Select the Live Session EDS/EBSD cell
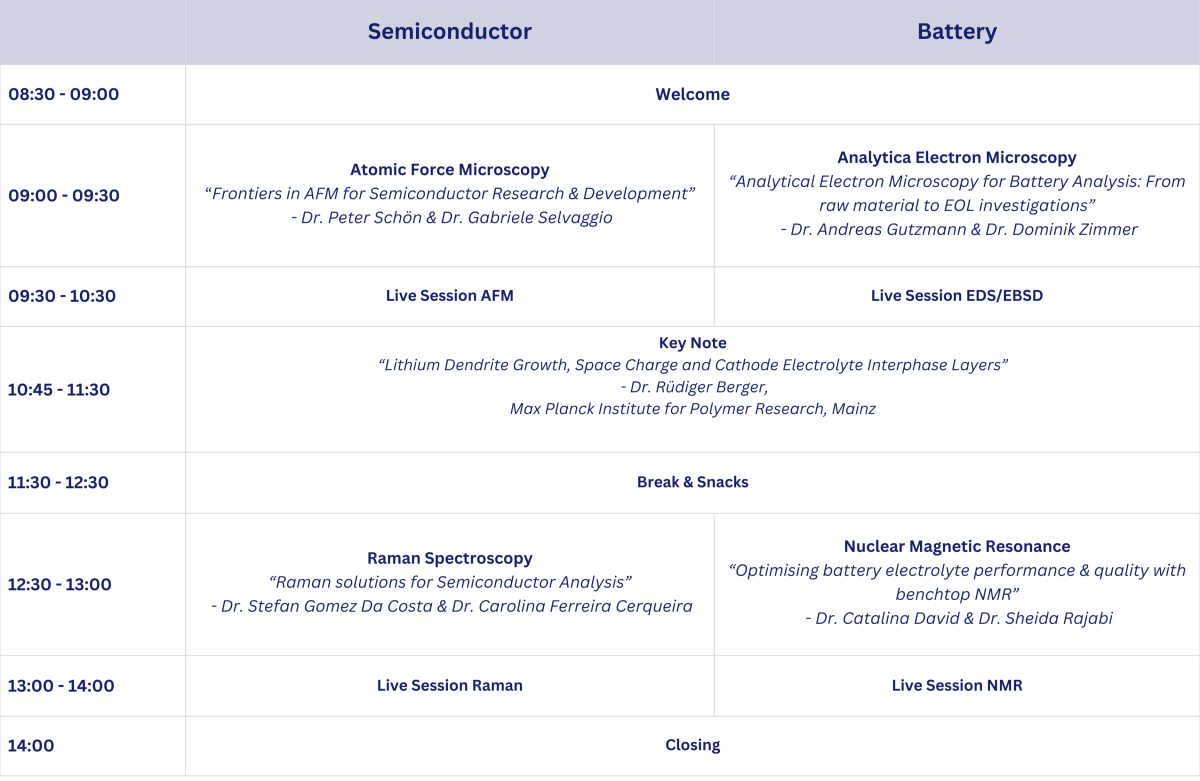This screenshot has width=1200, height=781. click(956, 296)
